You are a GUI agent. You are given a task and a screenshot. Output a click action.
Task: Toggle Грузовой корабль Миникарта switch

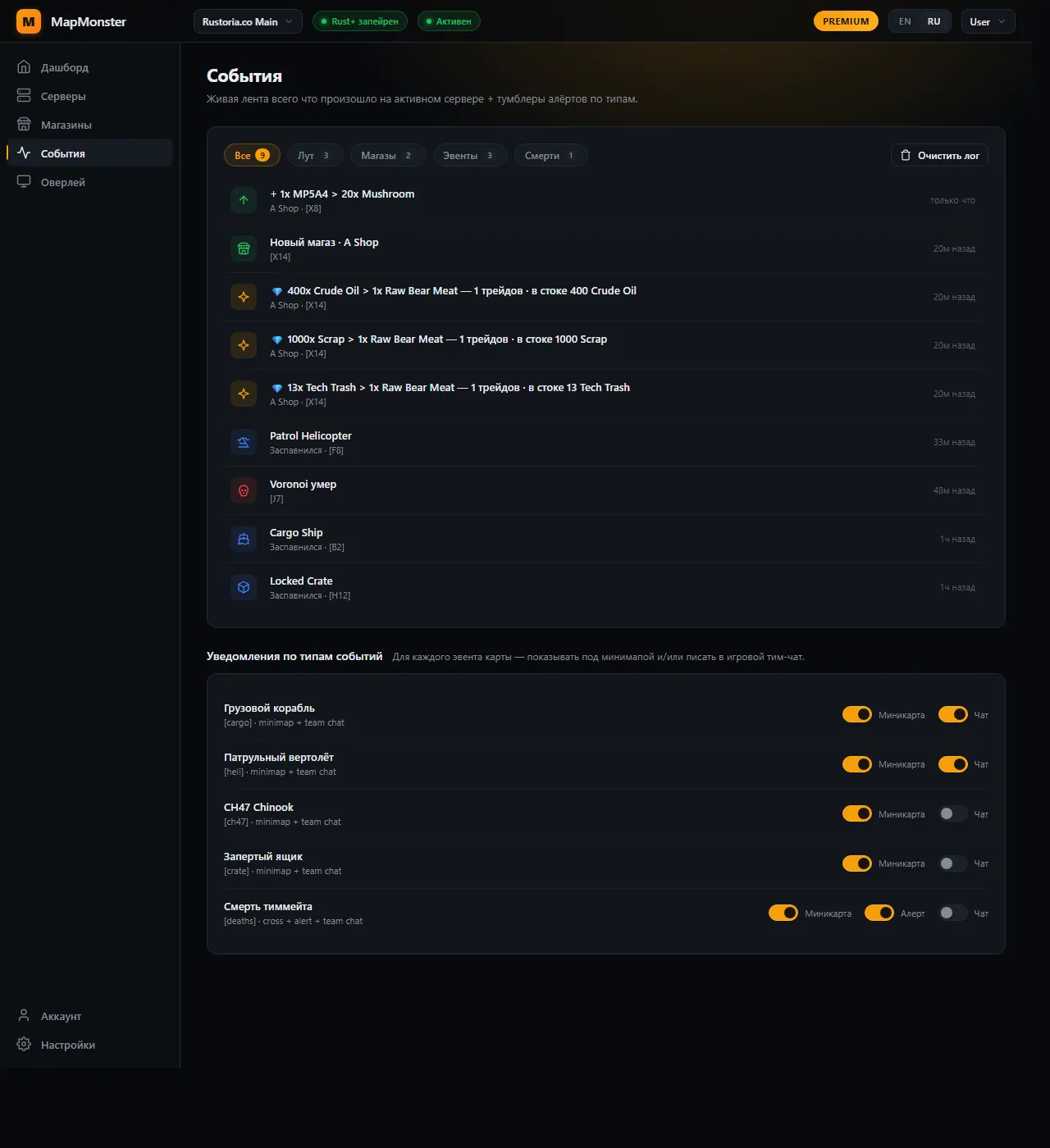(x=857, y=714)
